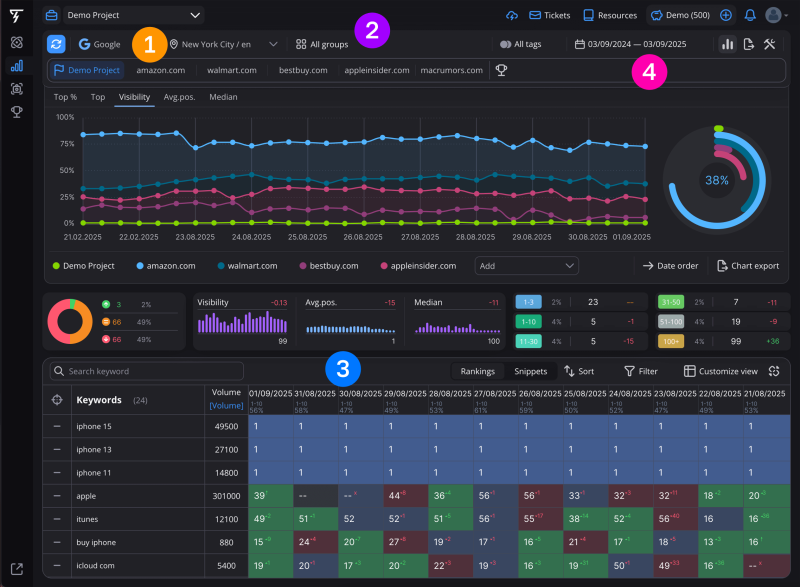This screenshot has width=800, height=587.
Task: Click the trophy icon after macrumors.com
Action: click(x=501, y=70)
